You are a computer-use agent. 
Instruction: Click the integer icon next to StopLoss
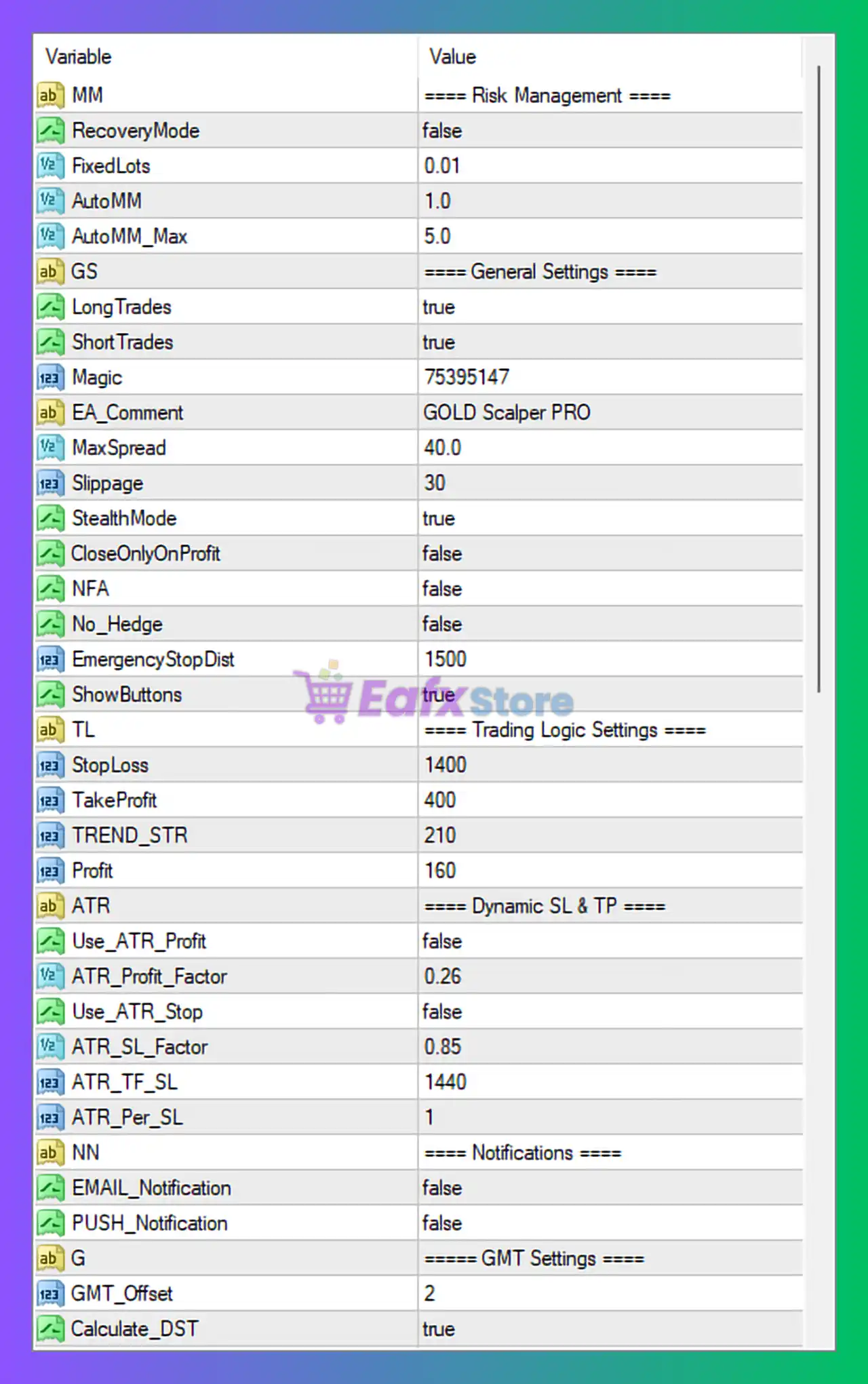pos(50,765)
